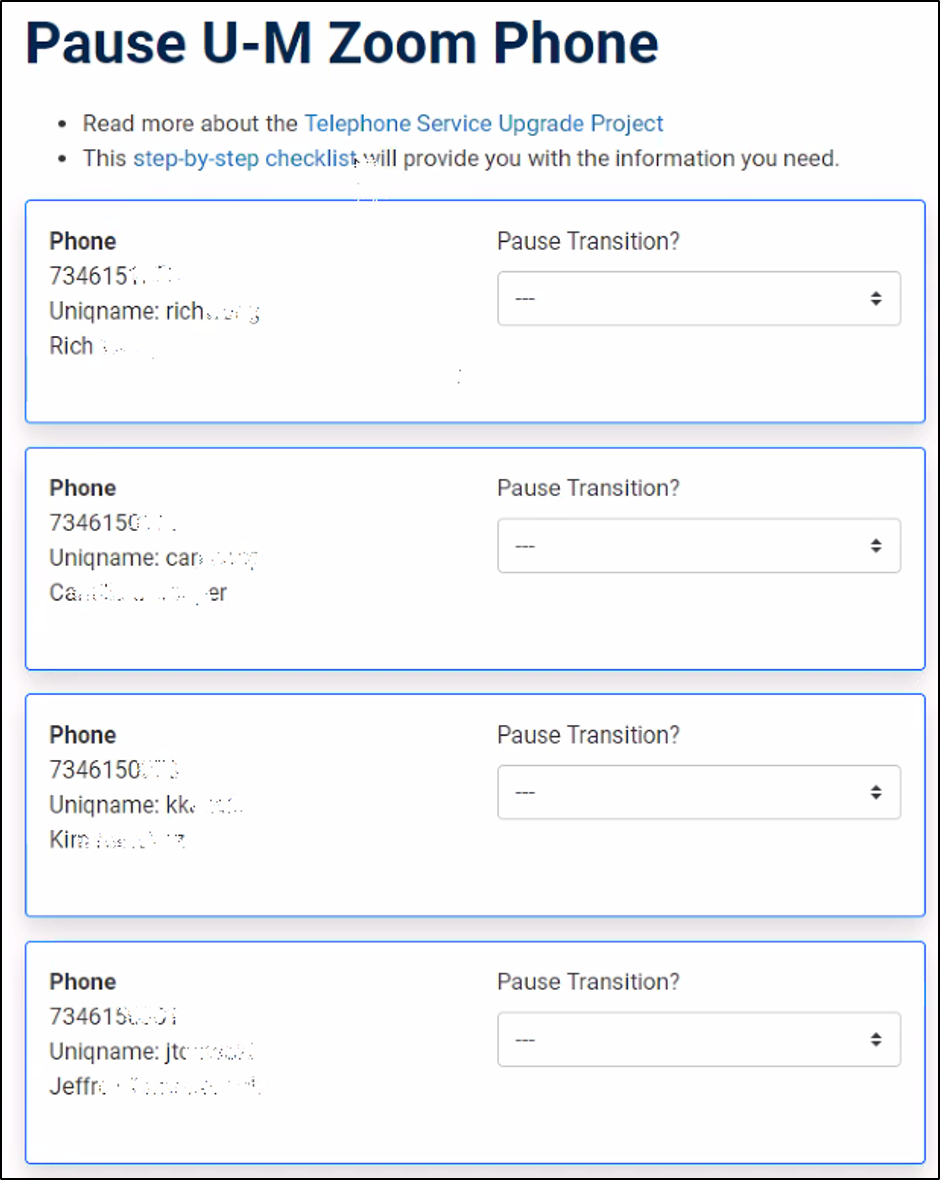Click the Uniqname line starting with can
This screenshot has height=1180, width=940.
click(x=154, y=558)
